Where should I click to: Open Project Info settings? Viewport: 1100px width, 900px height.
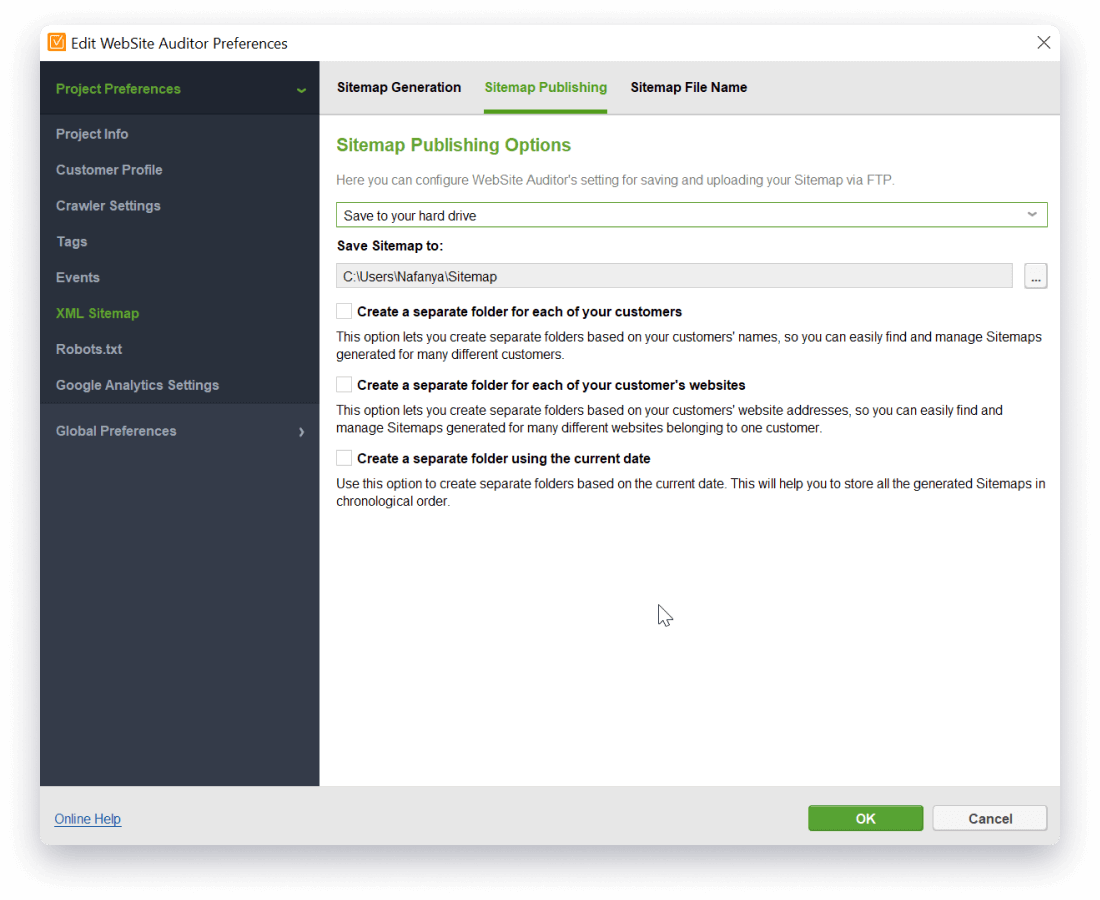tap(92, 134)
